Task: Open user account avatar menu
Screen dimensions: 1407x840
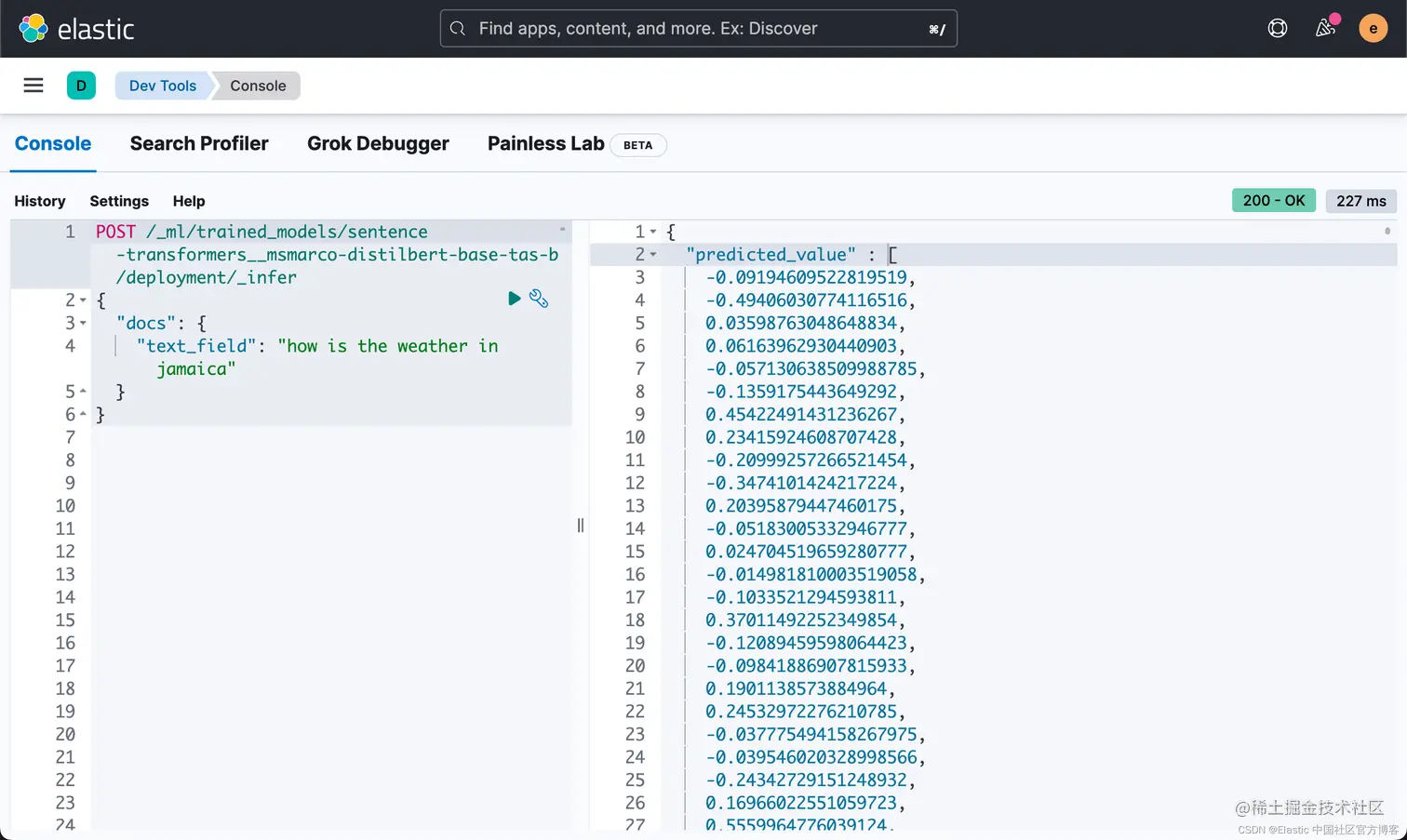Action: point(1373,29)
